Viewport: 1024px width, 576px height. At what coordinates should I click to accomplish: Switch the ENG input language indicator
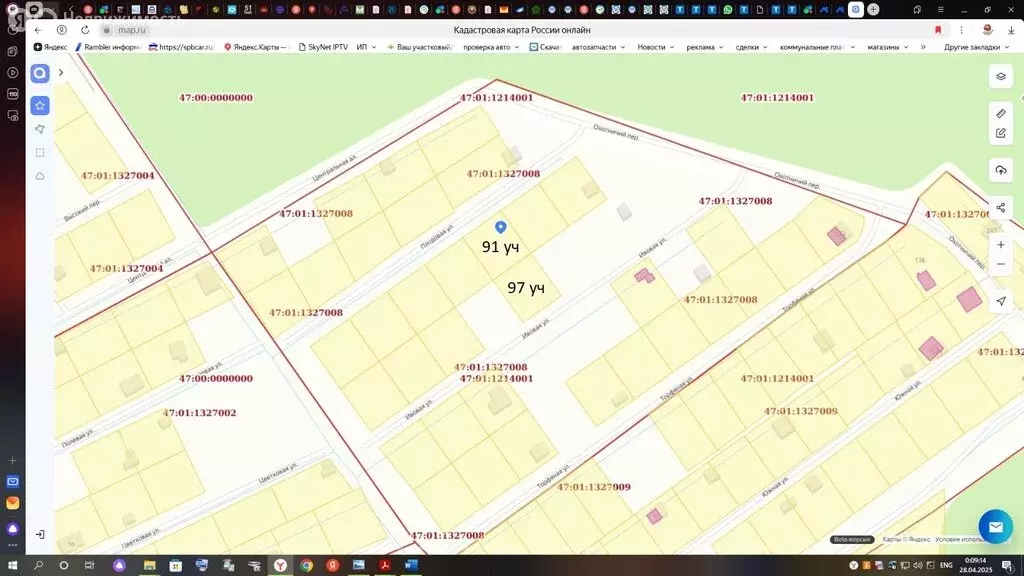[x=946, y=566]
